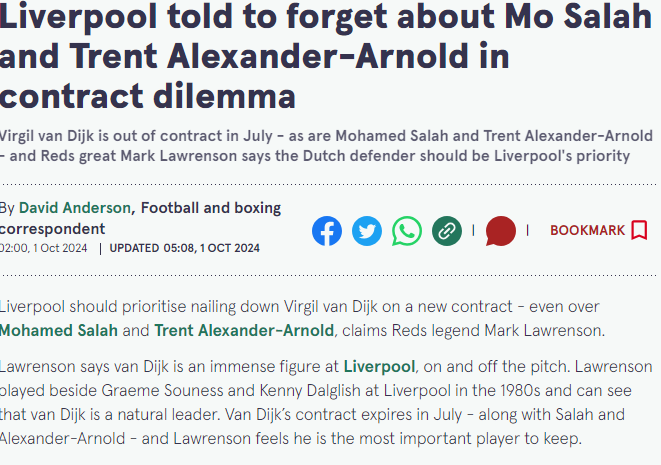Copy article link with chain icon

(447, 231)
